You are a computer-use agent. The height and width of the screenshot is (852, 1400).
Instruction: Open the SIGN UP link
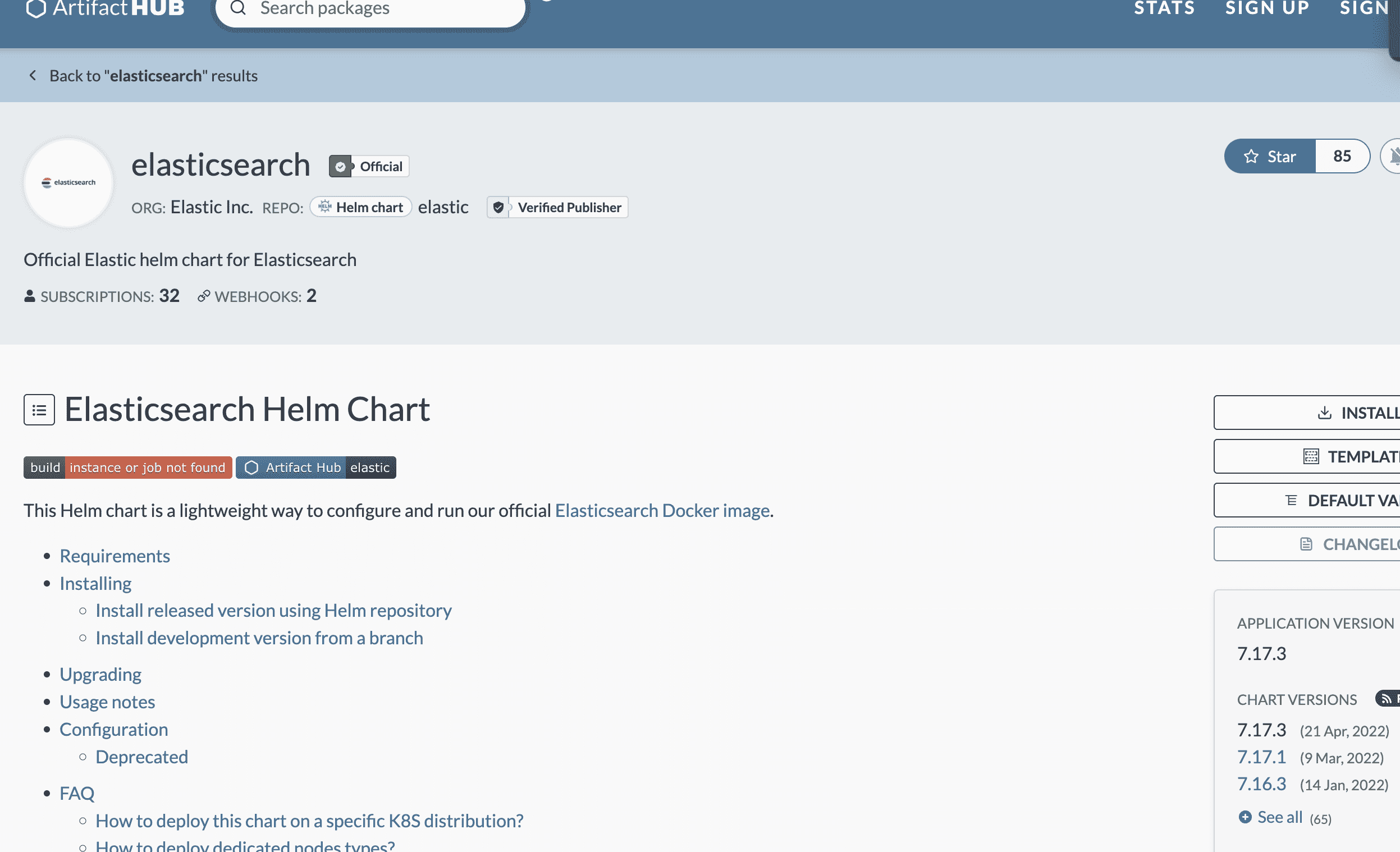tap(1267, 8)
